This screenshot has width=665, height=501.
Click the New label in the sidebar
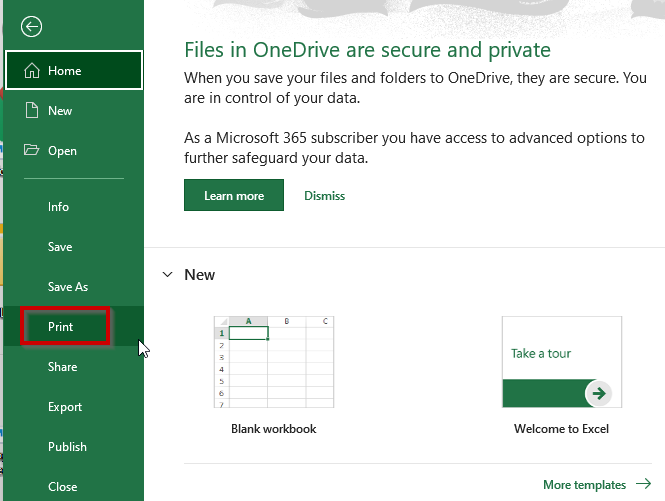pos(60,111)
